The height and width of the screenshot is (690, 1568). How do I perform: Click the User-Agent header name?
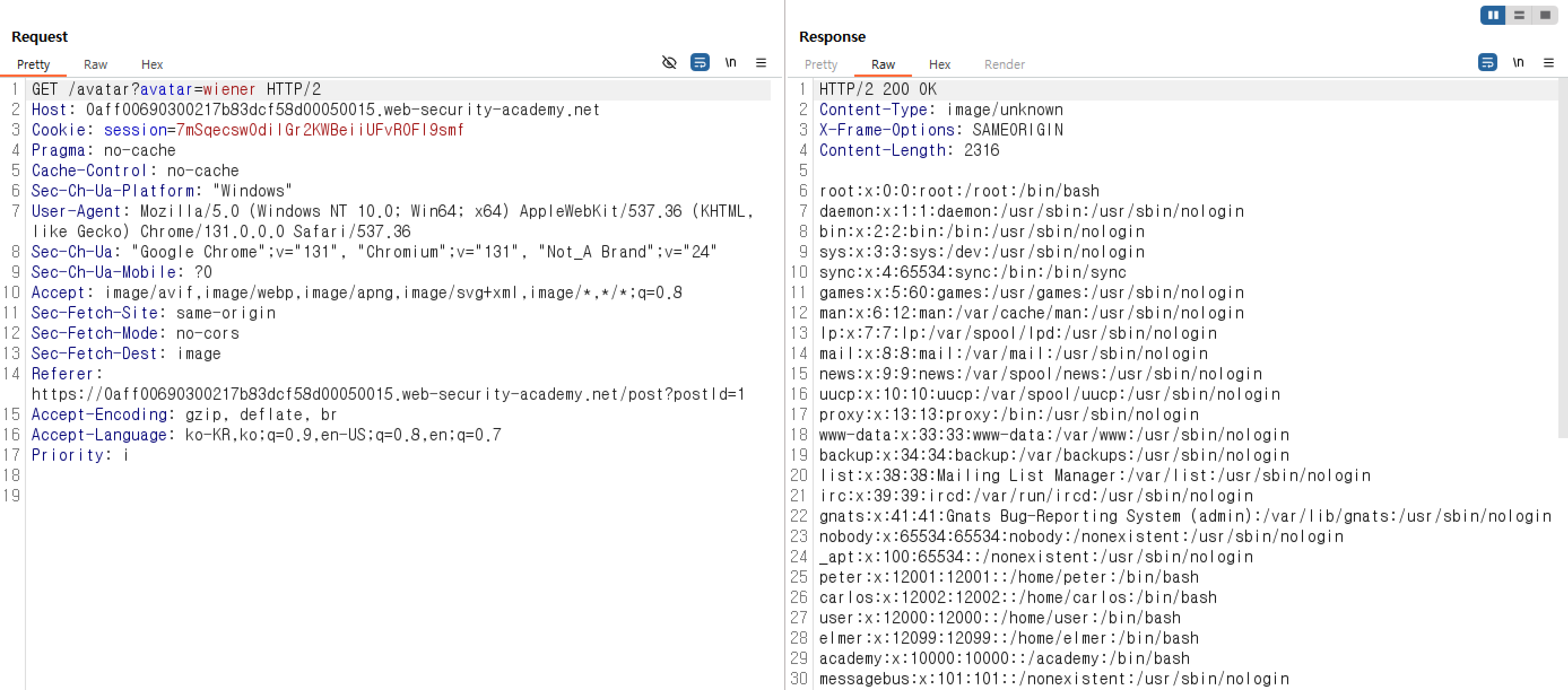[x=76, y=211]
